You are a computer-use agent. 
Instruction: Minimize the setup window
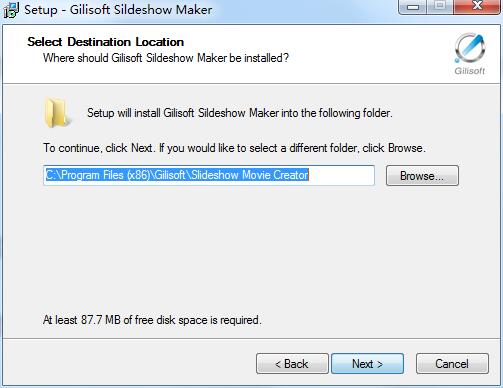(413, 6)
